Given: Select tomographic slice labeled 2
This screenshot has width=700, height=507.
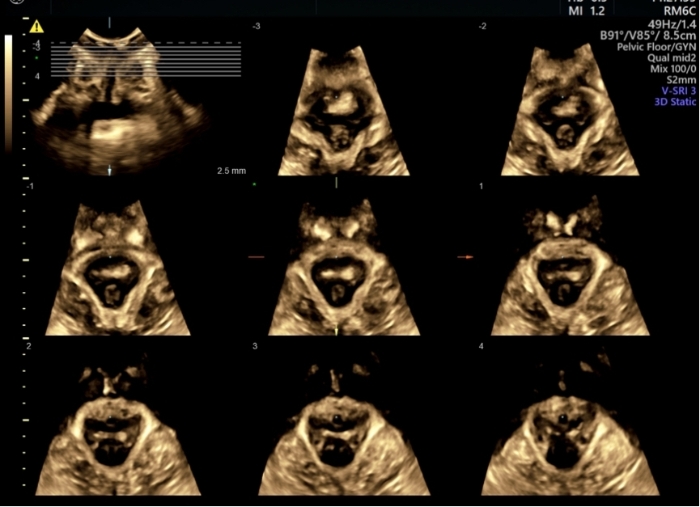Looking at the screenshot, I should (118, 425).
